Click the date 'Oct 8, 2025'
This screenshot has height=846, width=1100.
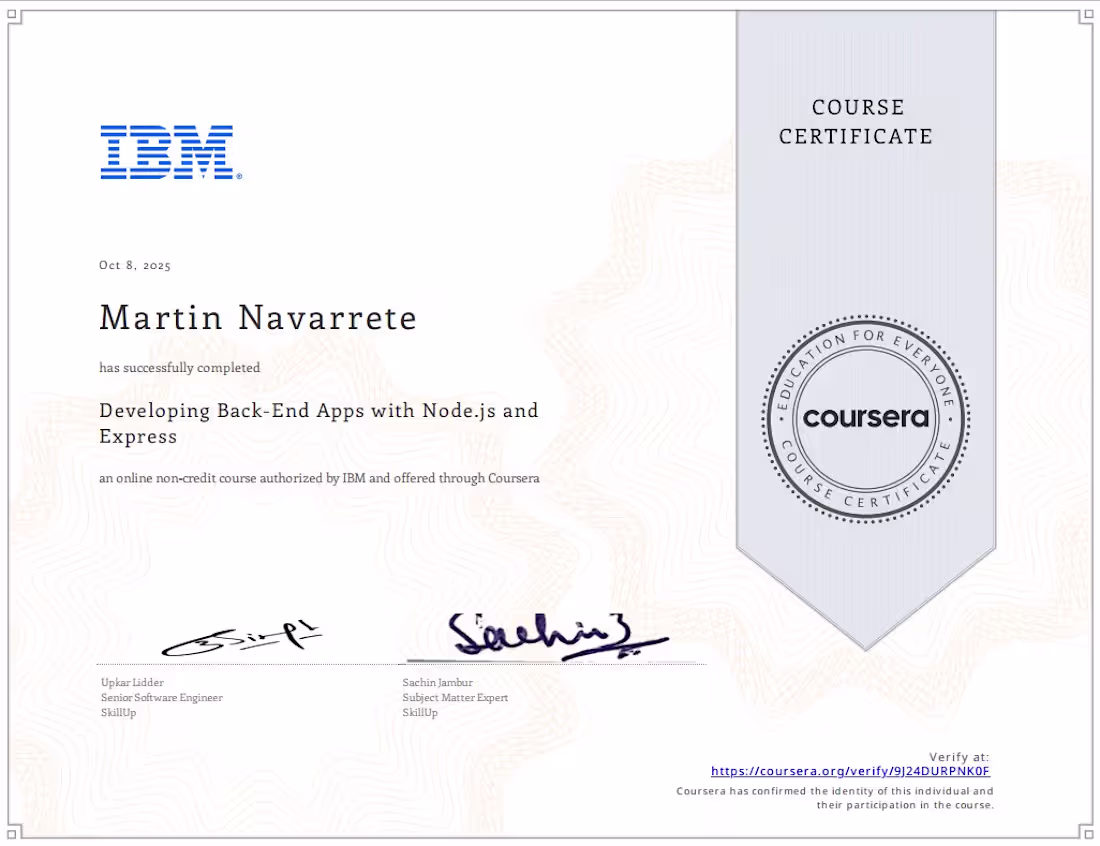tap(133, 265)
